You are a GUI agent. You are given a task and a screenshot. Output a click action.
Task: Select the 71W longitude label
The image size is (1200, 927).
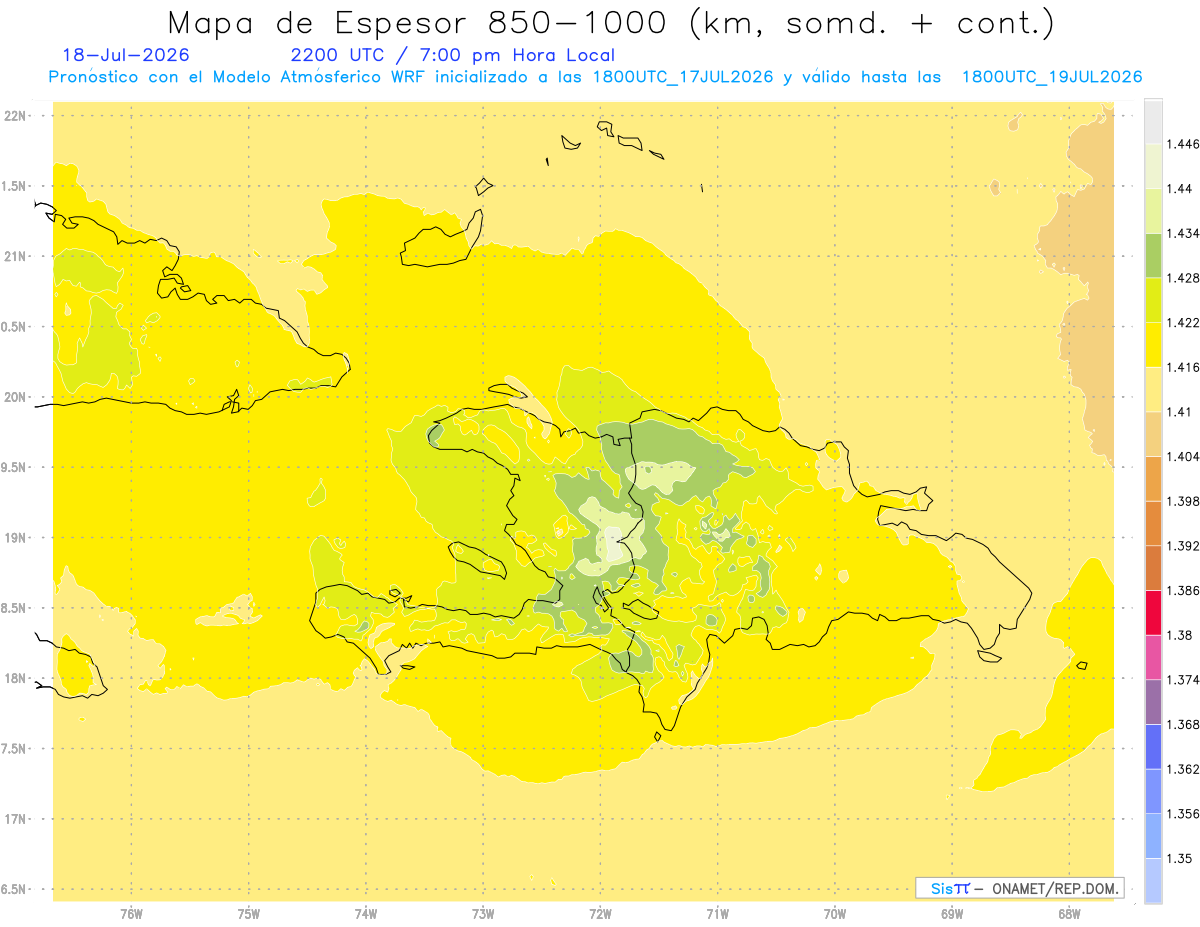[717, 913]
